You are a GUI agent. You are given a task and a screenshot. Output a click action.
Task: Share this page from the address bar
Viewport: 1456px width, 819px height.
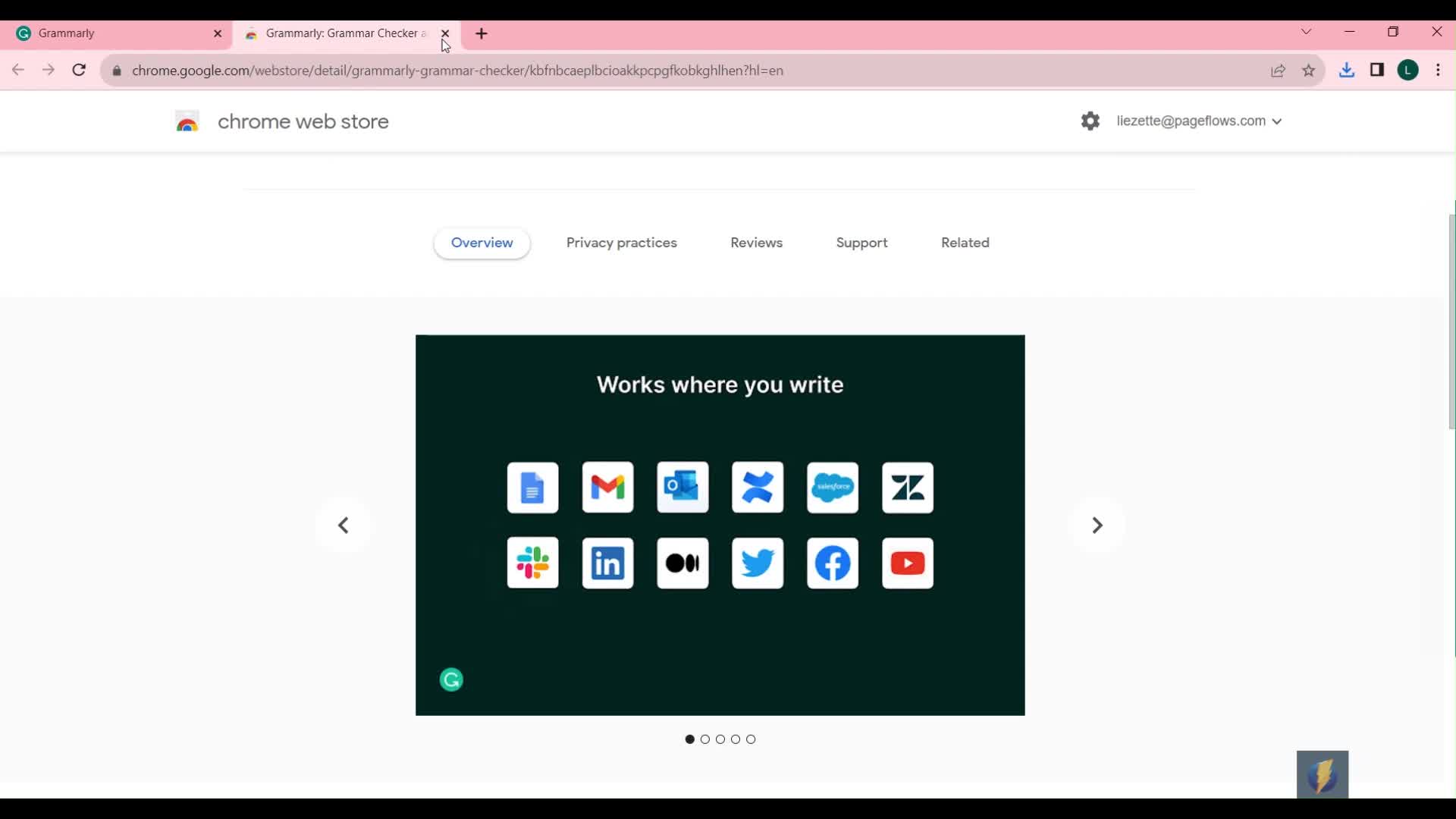coord(1279,71)
